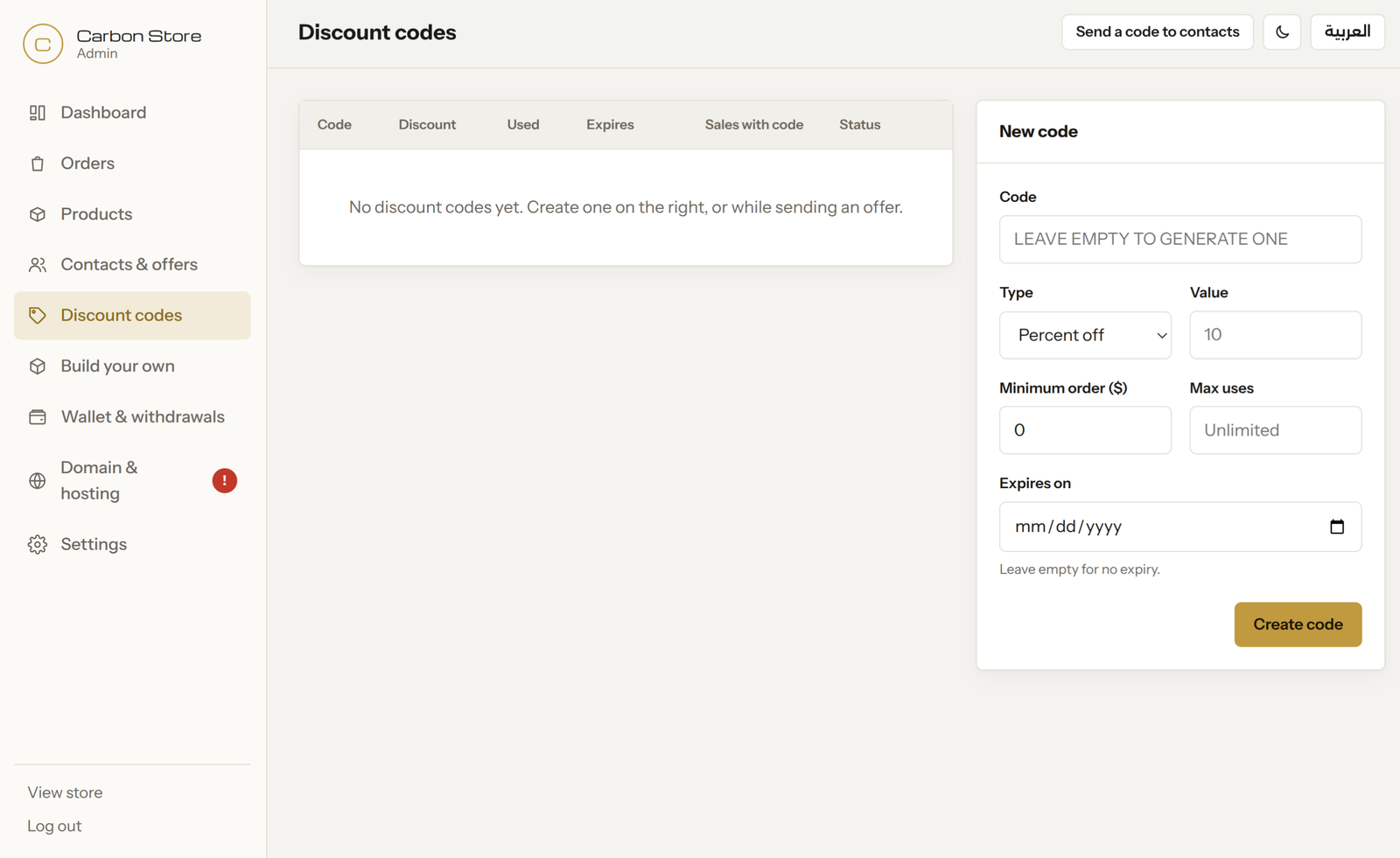
Task: Open the calendar picker icon in Expires on
Action: point(1337,527)
